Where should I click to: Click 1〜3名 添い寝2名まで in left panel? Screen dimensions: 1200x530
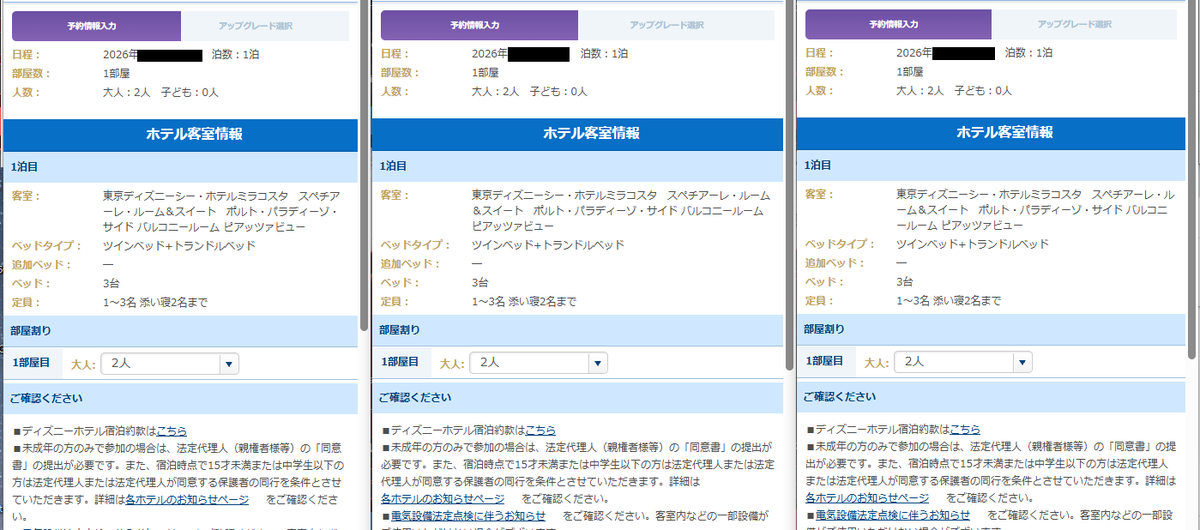(155, 302)
